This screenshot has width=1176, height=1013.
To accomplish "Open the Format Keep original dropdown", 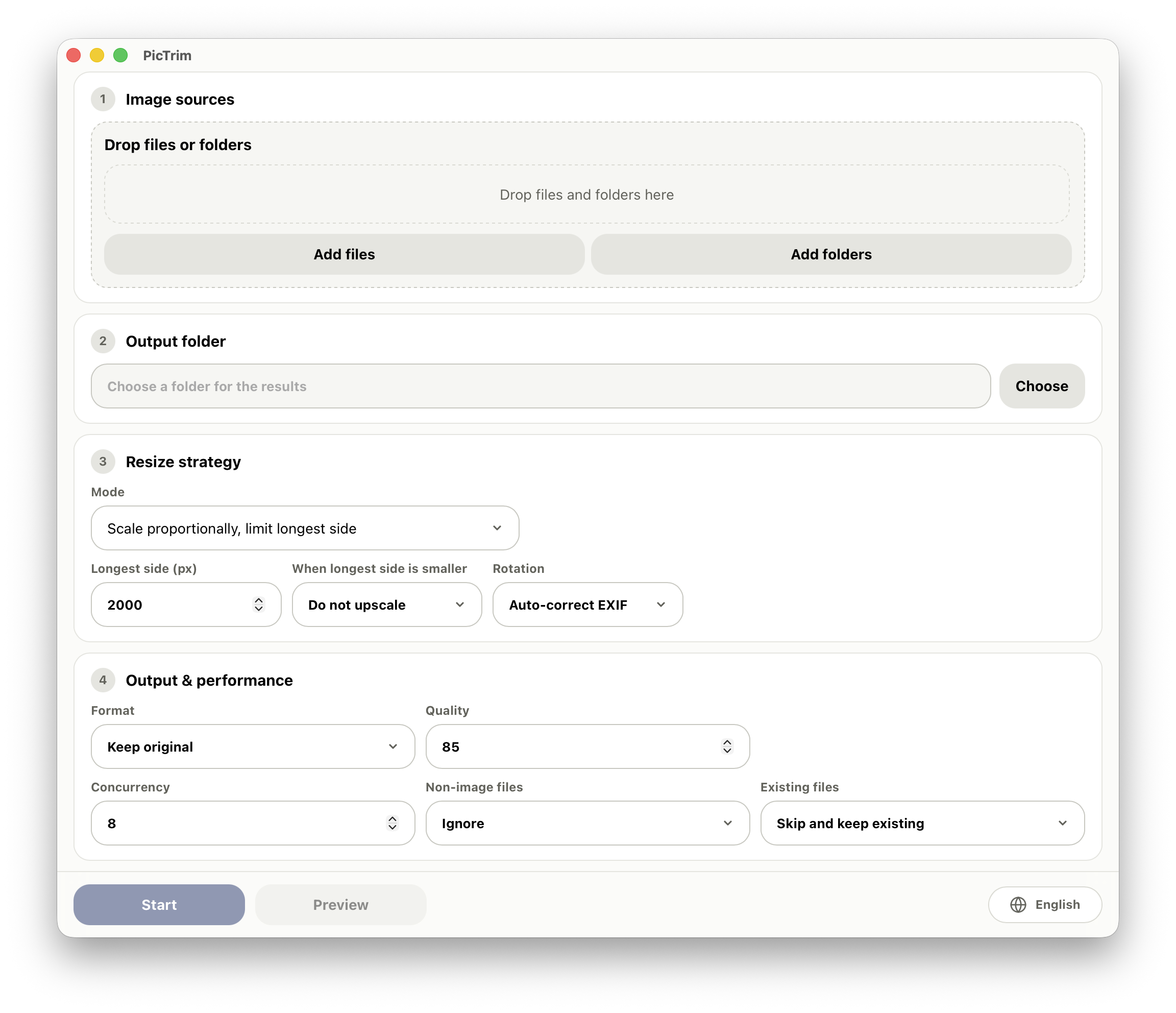I will coord(253,746).
